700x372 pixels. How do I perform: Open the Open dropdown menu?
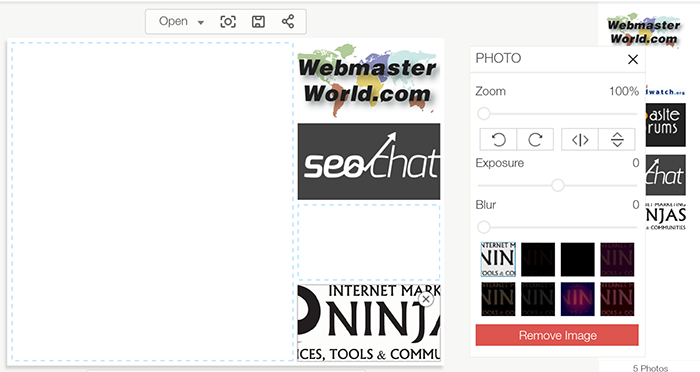point(181,21)
